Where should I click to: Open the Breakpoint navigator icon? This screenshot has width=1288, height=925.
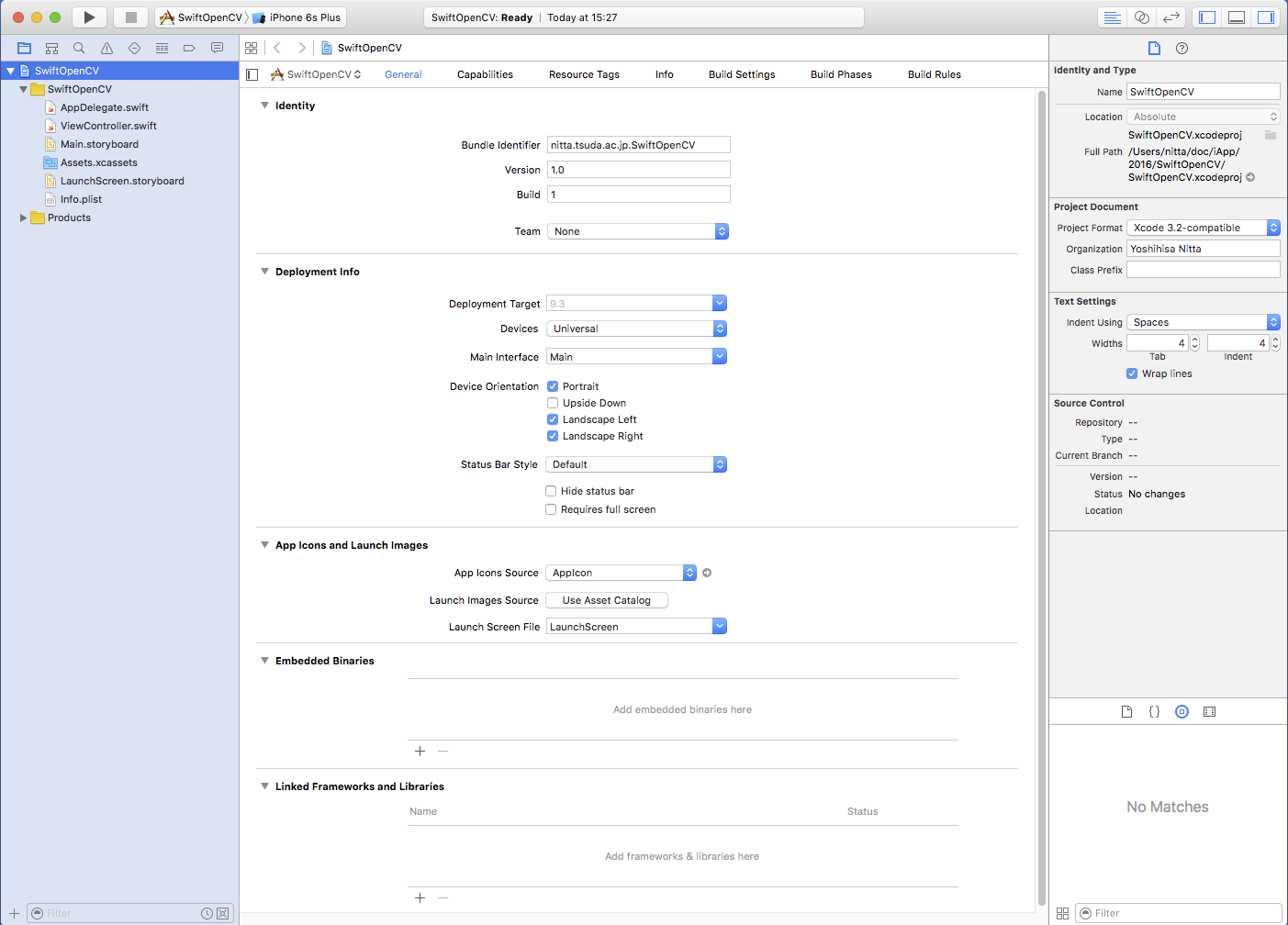pyautogui.click(x=189, y=48)
